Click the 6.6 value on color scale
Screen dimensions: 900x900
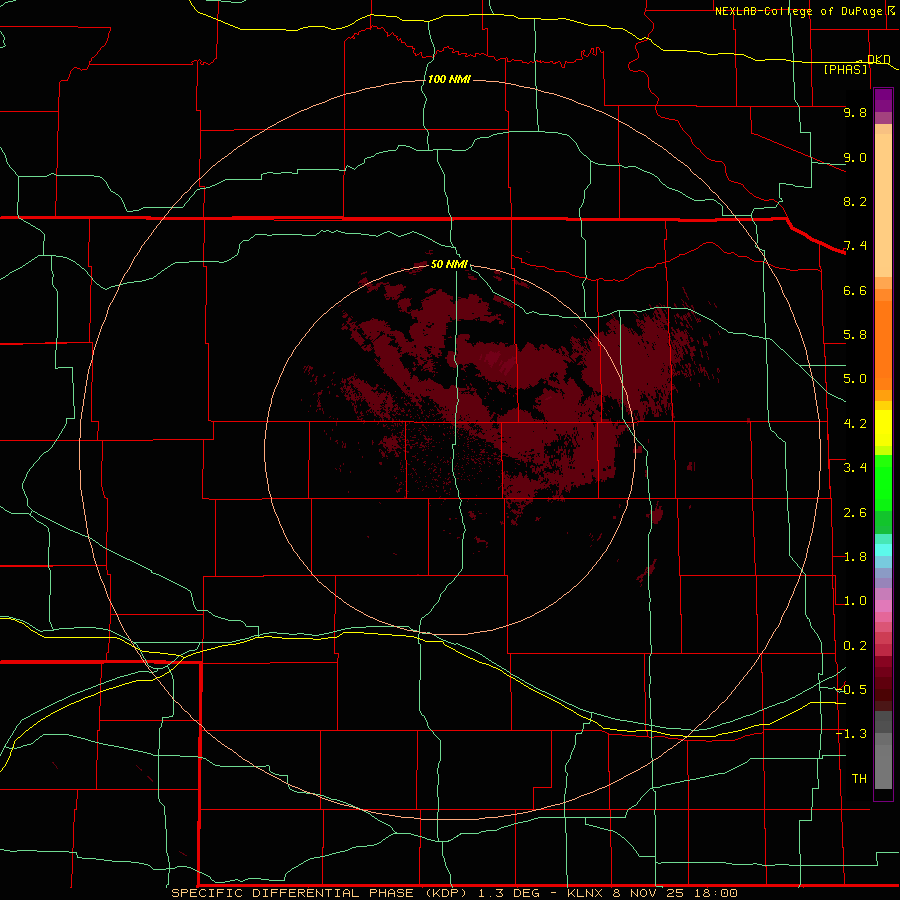click(855, 290)
